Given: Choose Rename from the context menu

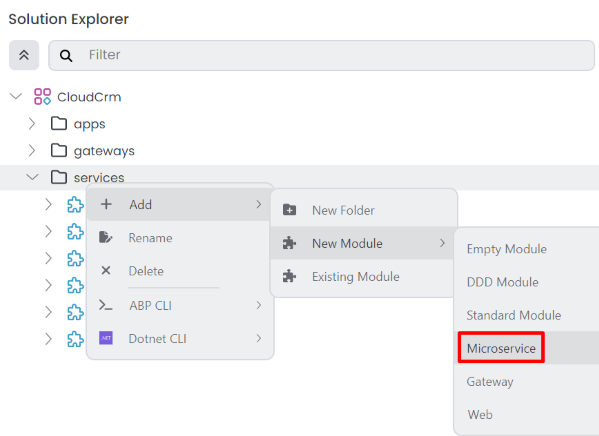Looking at the screenshot, I should tap(180, 238).
